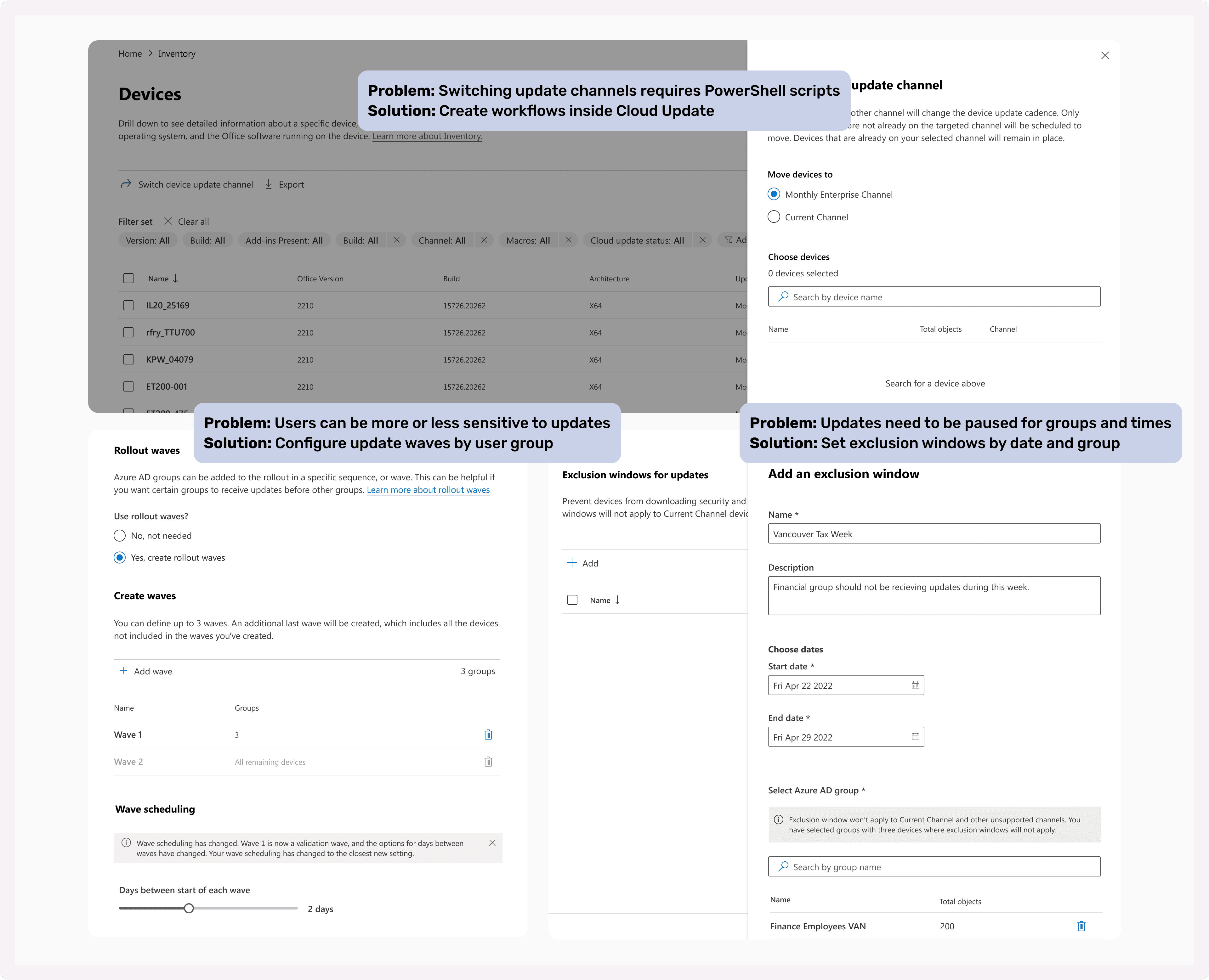Open the Version: All filter dropdown
The image size is (1209, 980).
click(x=147, y=240)
